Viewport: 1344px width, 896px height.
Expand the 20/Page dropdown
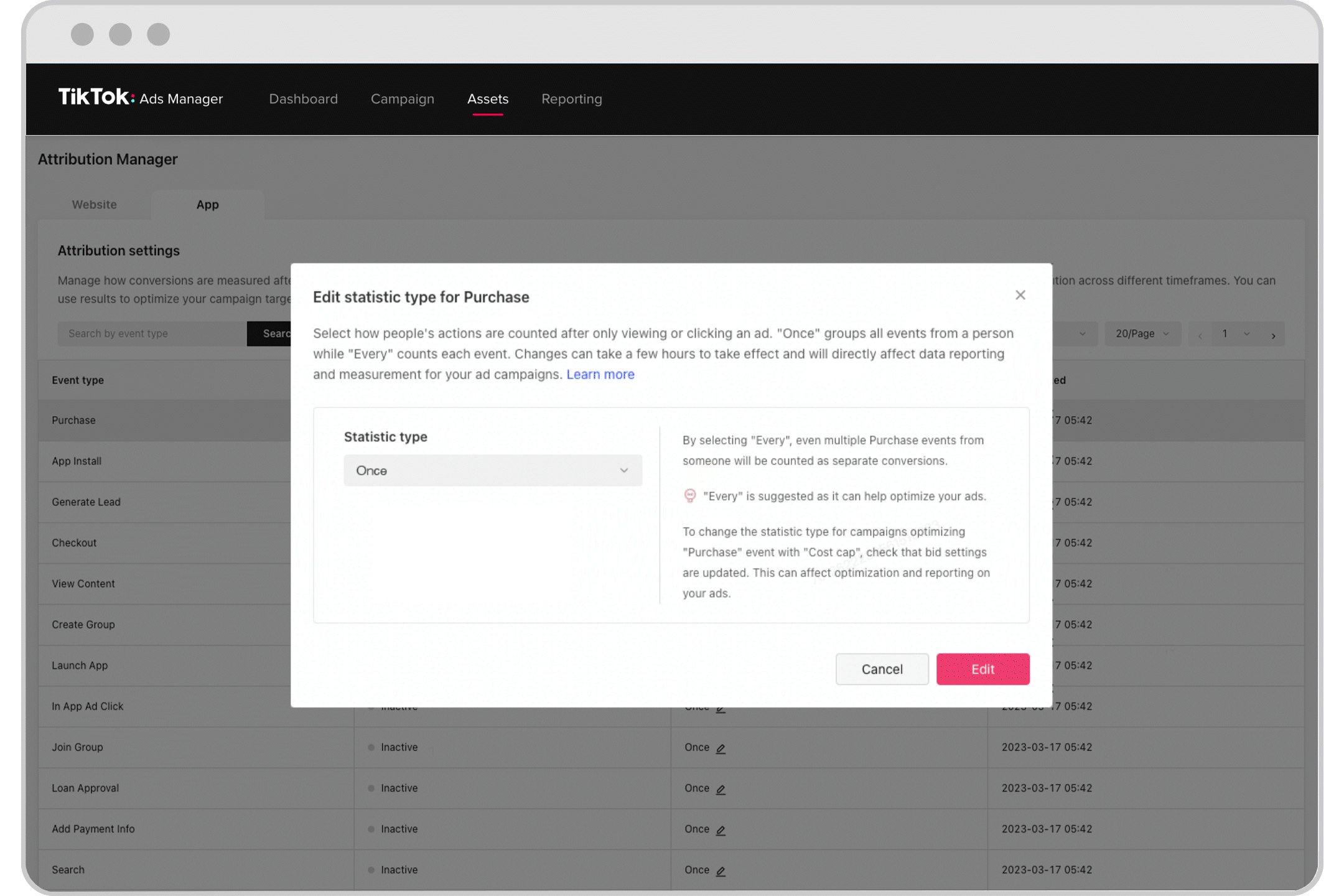[x=1142, y=334]
